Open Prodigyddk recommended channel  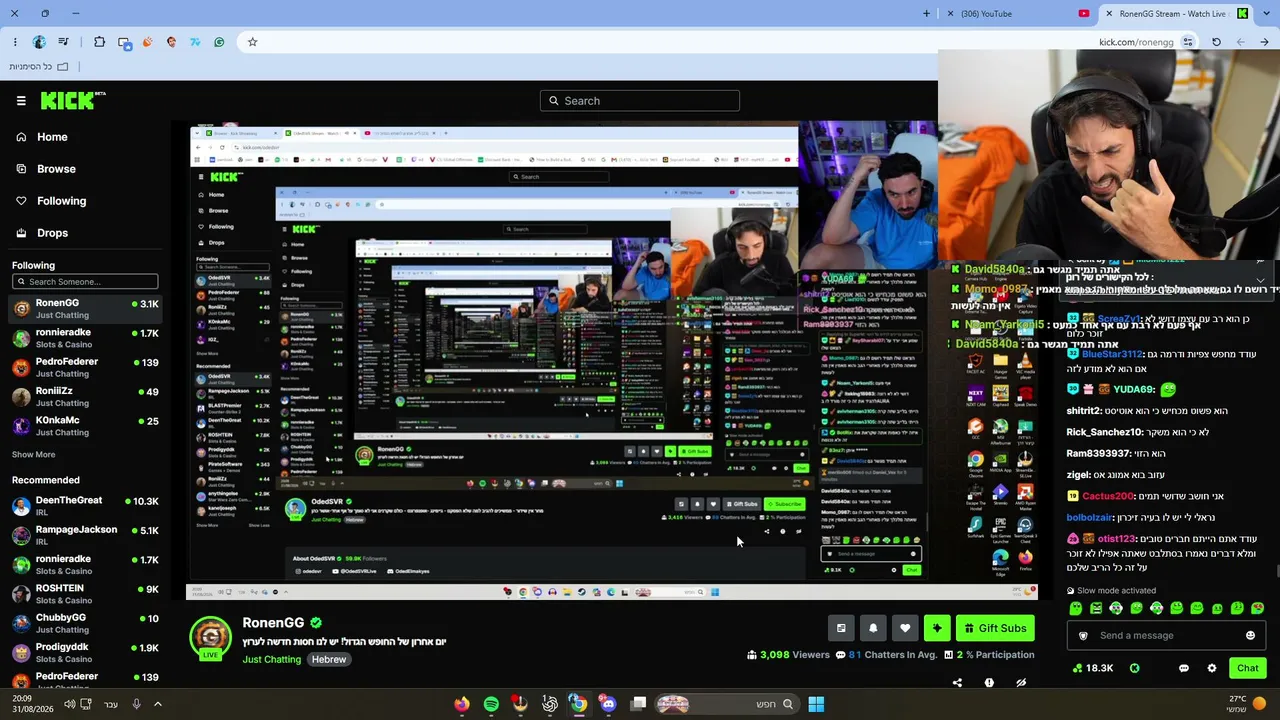point(85,653)
